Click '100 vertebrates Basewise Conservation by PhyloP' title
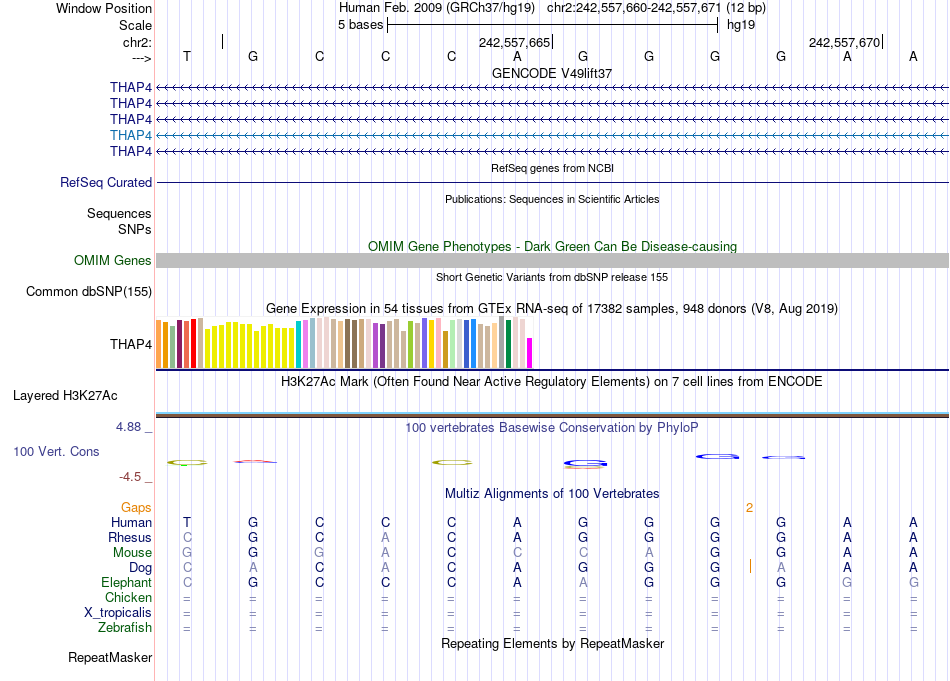The height and width of the screenshot is (681, 950). tap(552, 428)
